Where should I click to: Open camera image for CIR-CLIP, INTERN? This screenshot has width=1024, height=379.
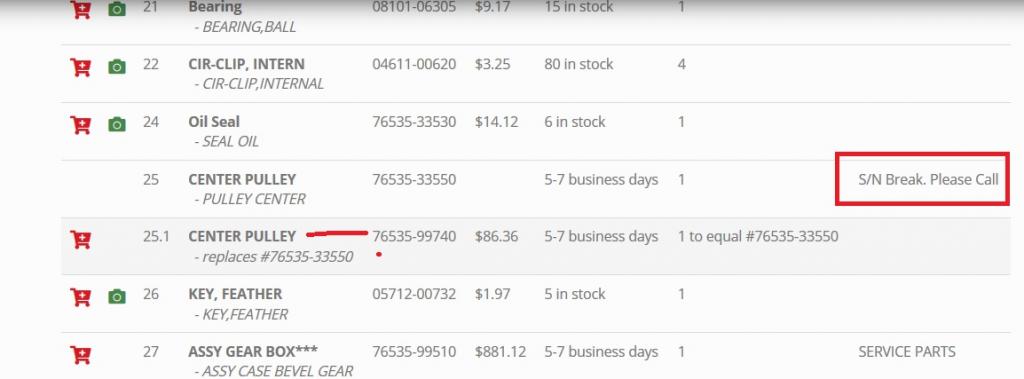(x=117, y=67)
